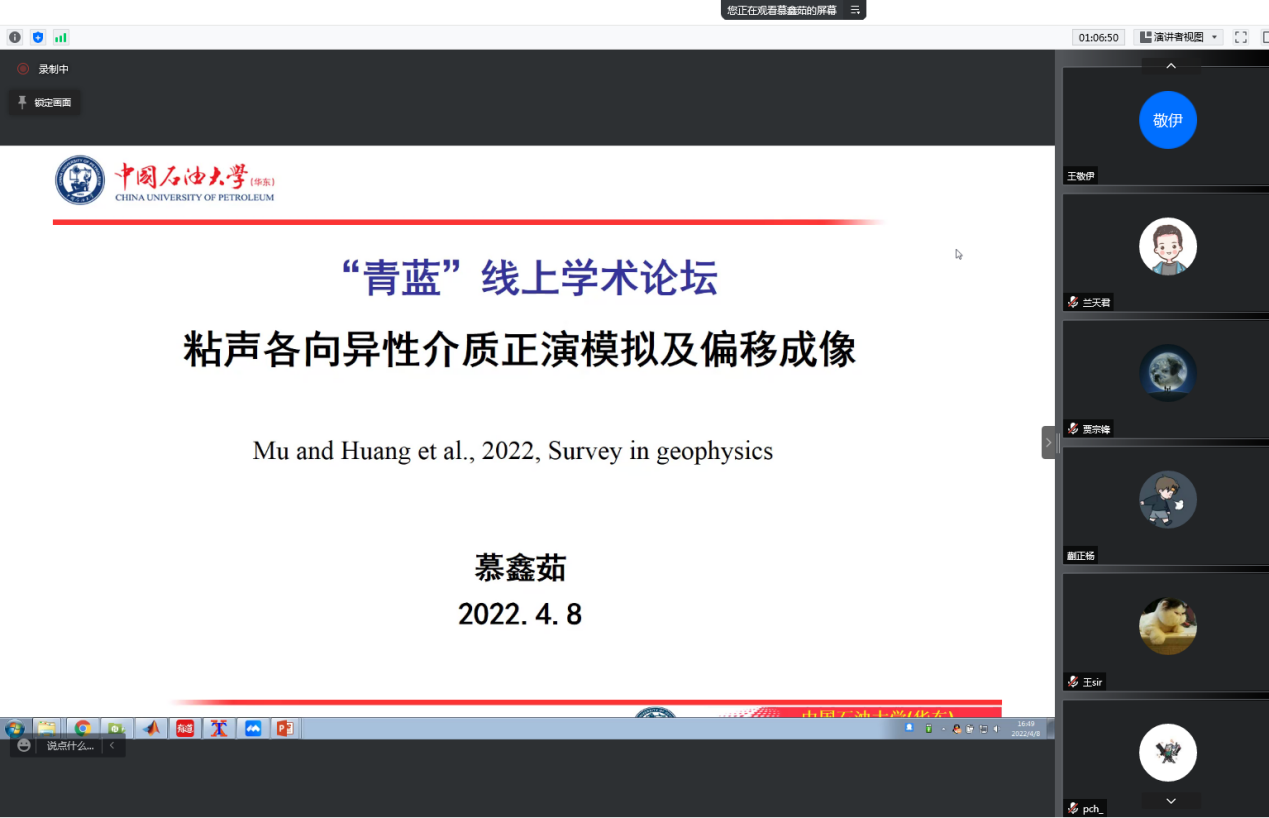Image resolution: width=1269 pixels, height=818 pixels.
Task: Click 王敬伊's blue avatar
Action: tap(1167, 120)
